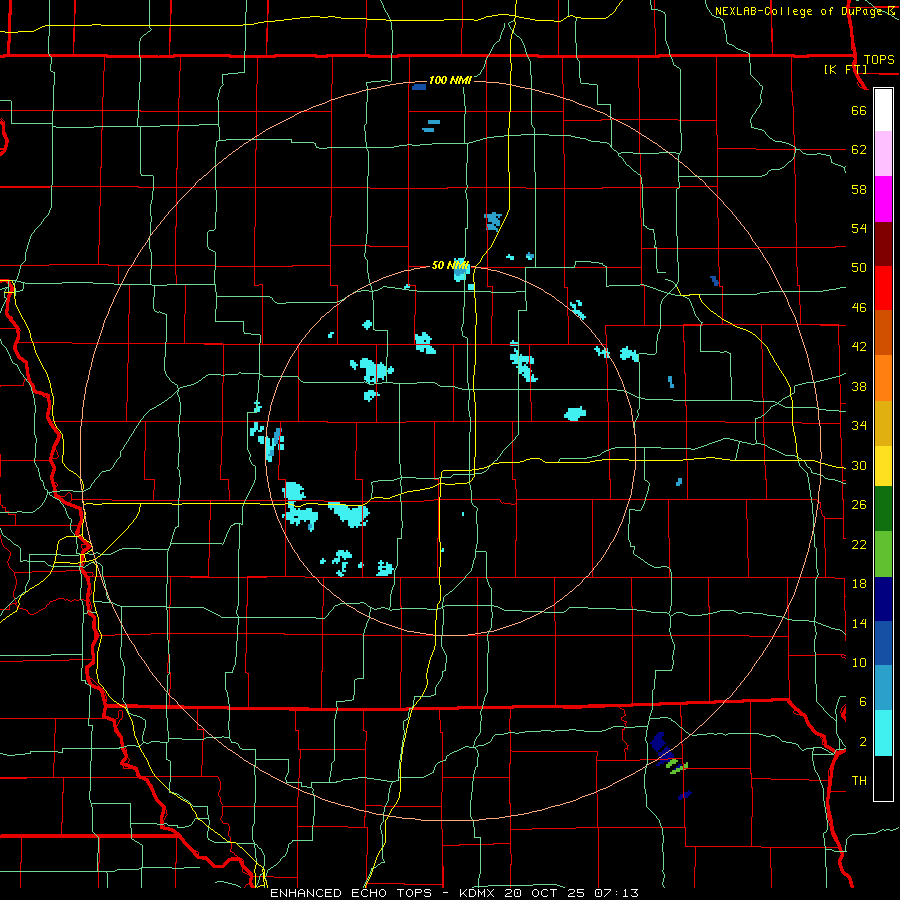Click the 'TOPS' legend title

tap(879, 59)
